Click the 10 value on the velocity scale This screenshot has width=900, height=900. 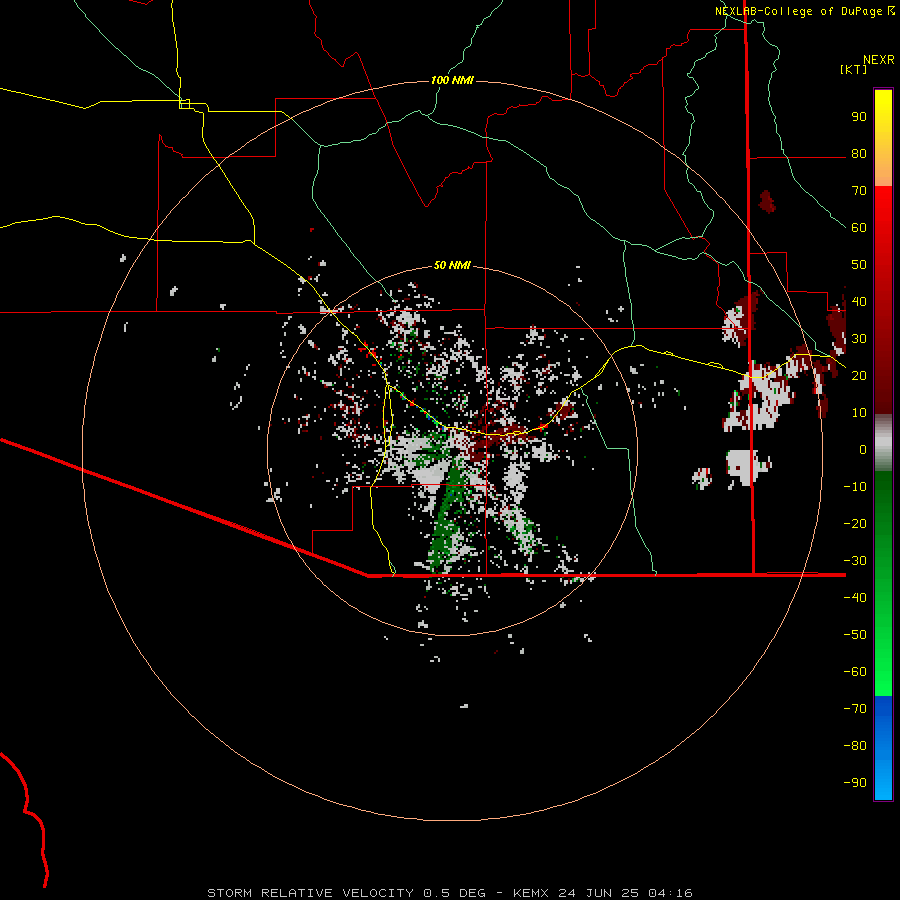click(x=859, y=413)
